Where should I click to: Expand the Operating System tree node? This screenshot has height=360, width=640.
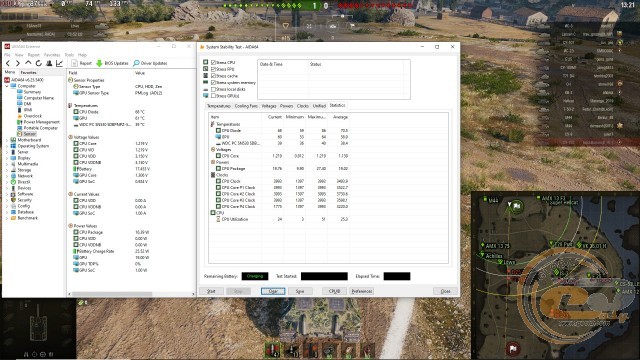(x=7, y=146)
